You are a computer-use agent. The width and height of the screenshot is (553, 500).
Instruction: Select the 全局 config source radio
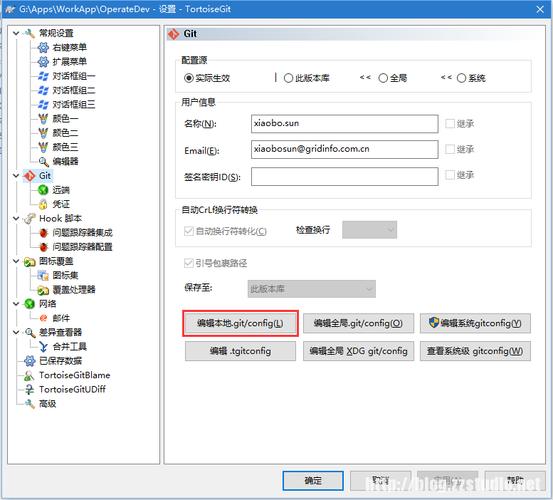click(x=383, y=78)
